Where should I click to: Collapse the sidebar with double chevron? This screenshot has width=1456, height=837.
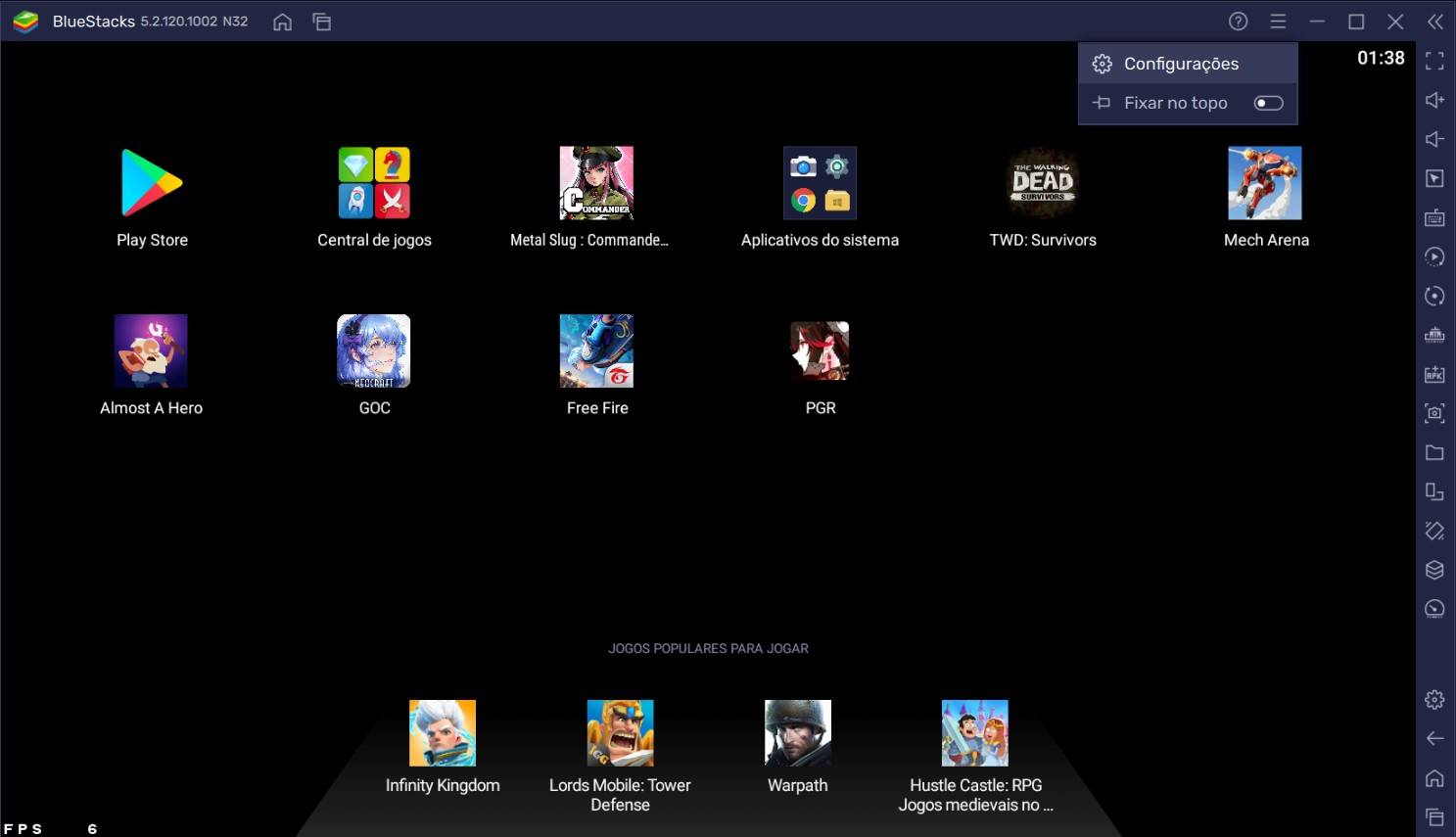tap(1434, 22)
